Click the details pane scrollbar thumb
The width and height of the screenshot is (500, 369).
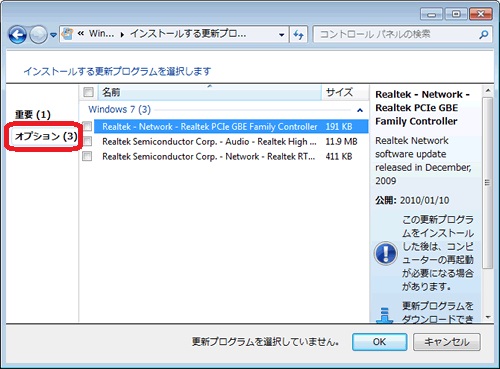click(488, 183)
